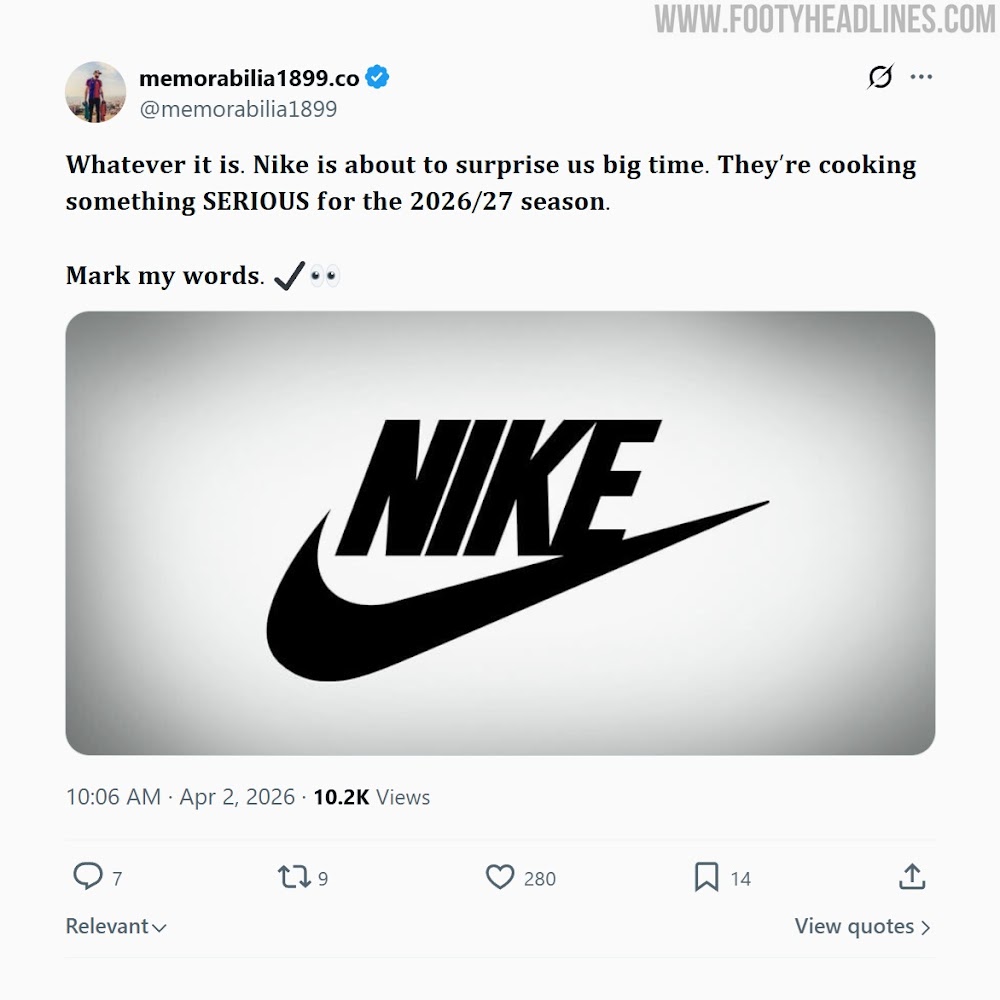The height and width of the screenshot is (1000, 1000).
Task: Open the View quotes link
Action: point(854,927)
